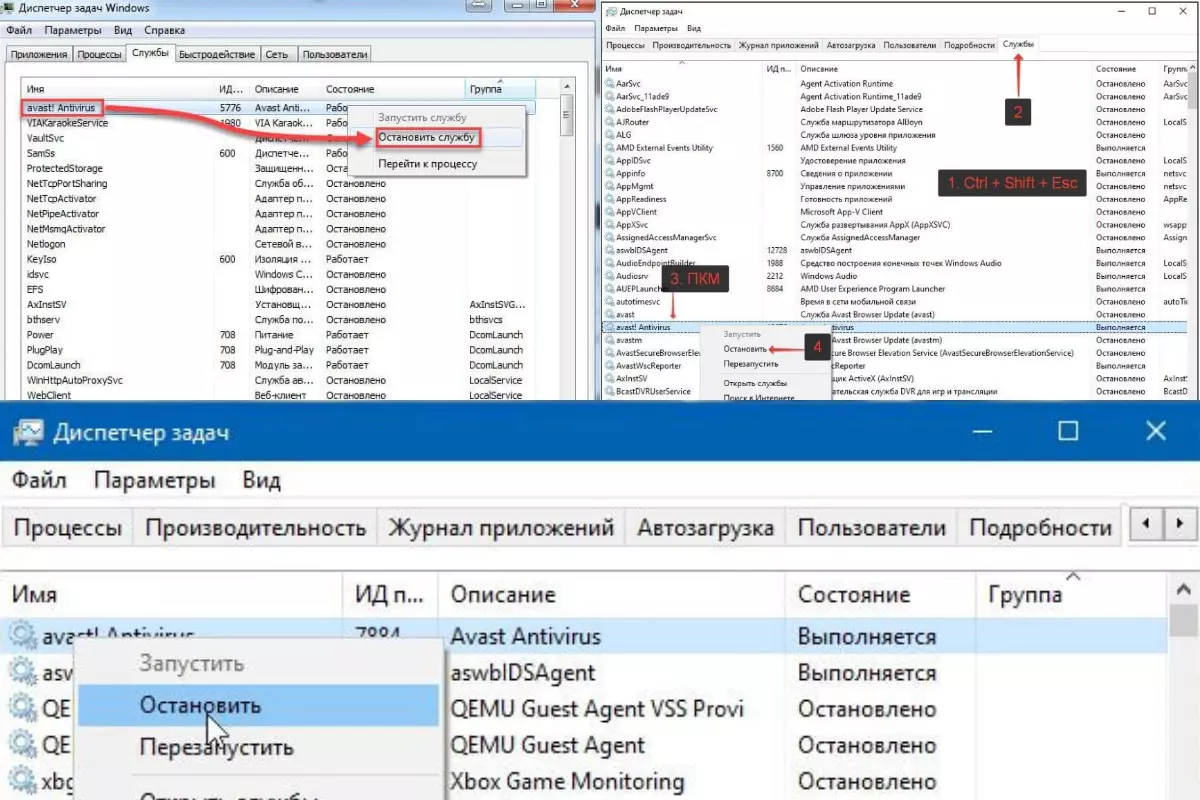Click the gear icon next to AppMgmt
Viewport: 1200px width, 800px height.
coord(609,186)
